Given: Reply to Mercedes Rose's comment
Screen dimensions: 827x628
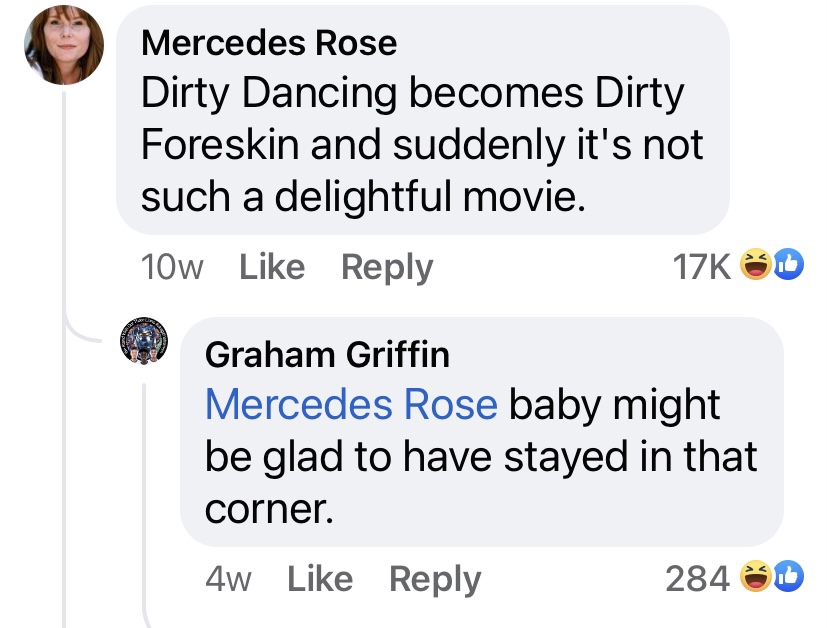Looking at the screenshot, I should 386,267.
